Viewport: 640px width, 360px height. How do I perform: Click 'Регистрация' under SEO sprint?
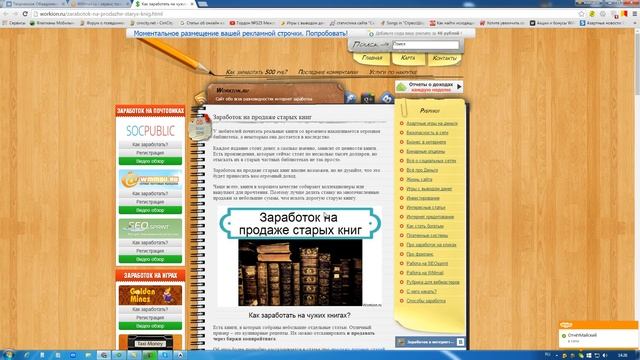(x=150, y=251)
